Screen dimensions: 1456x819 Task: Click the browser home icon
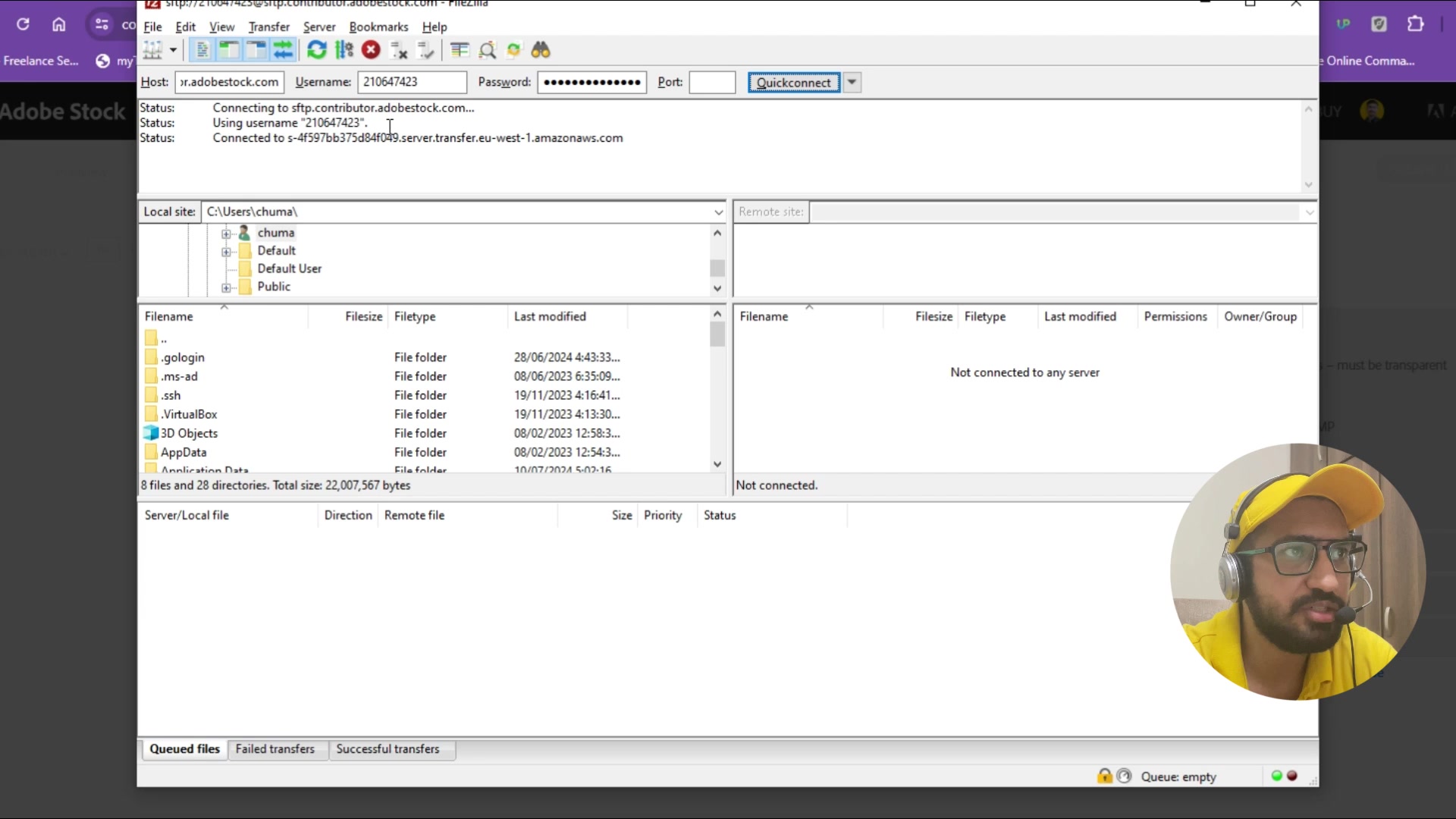point(58,24)
